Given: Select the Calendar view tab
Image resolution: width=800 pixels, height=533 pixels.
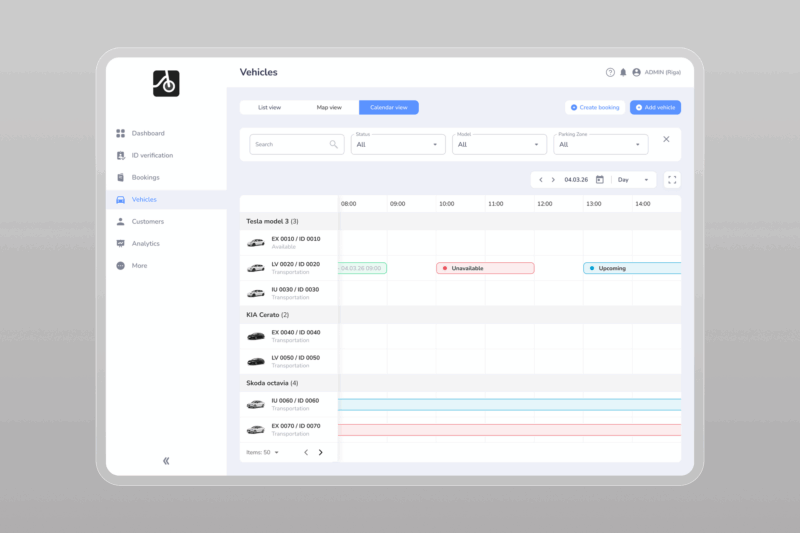Looking at the screenshot, I should tap(389, 108).
